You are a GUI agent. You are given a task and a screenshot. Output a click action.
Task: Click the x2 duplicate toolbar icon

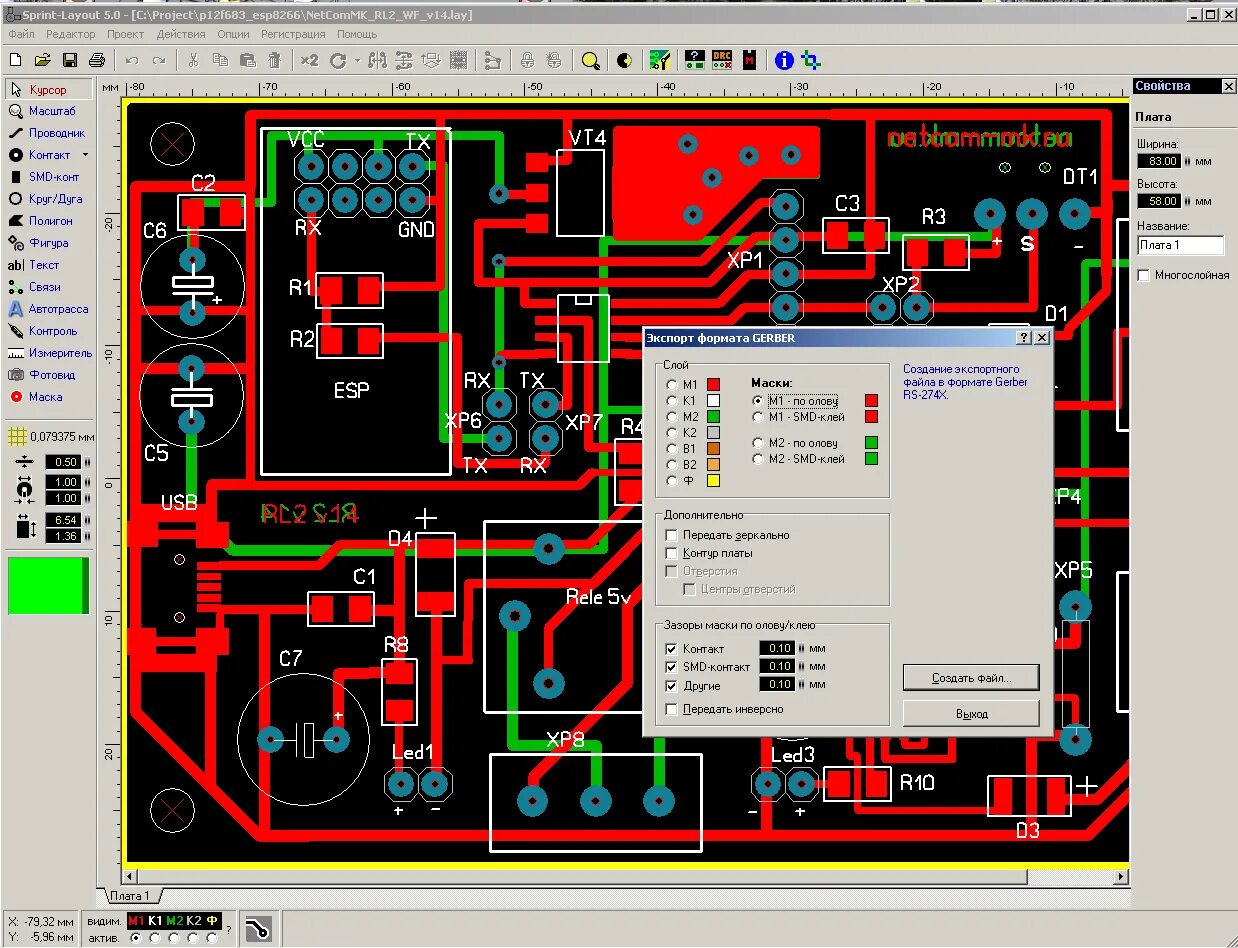tap(310, 61)
